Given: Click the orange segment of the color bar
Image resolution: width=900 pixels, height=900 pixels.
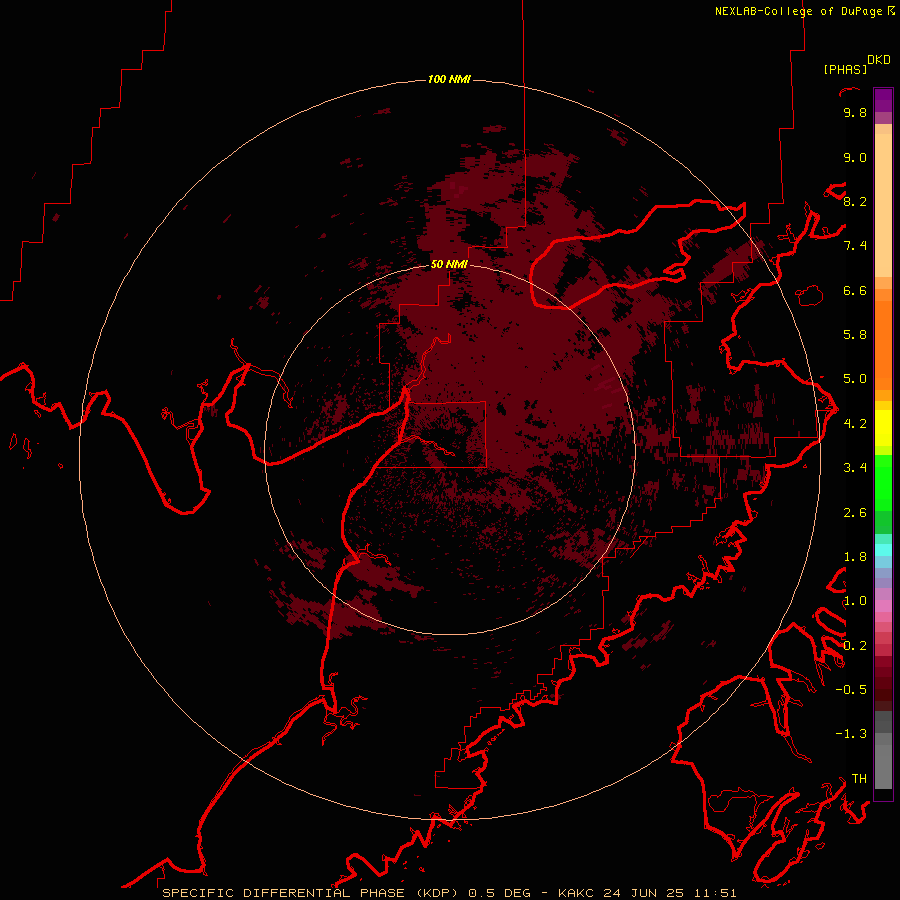Looking at the screenshot, I should click(883, 345).
